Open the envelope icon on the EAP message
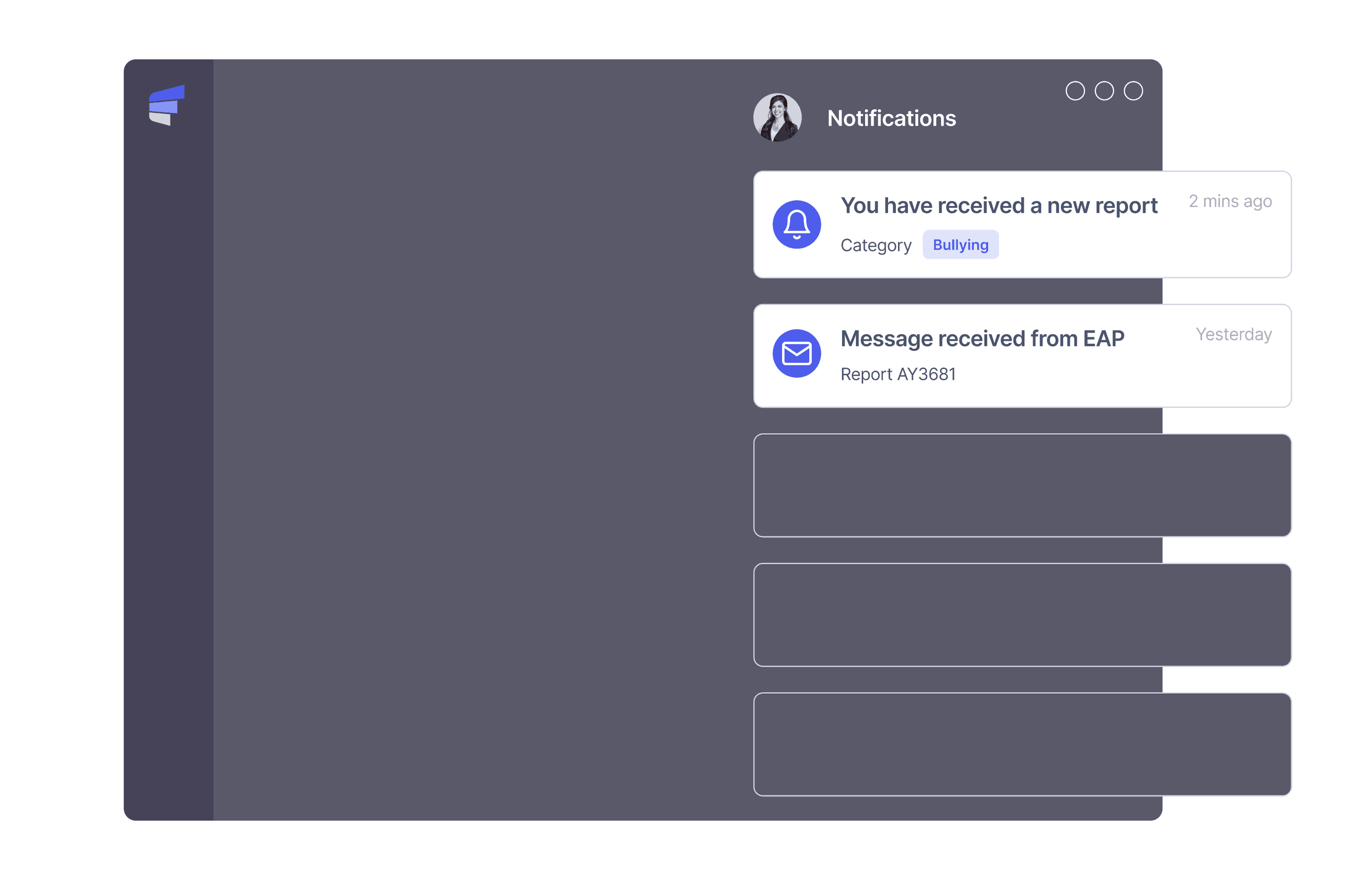The width and height of the screenshot is (1372, 883). [796, 354]
